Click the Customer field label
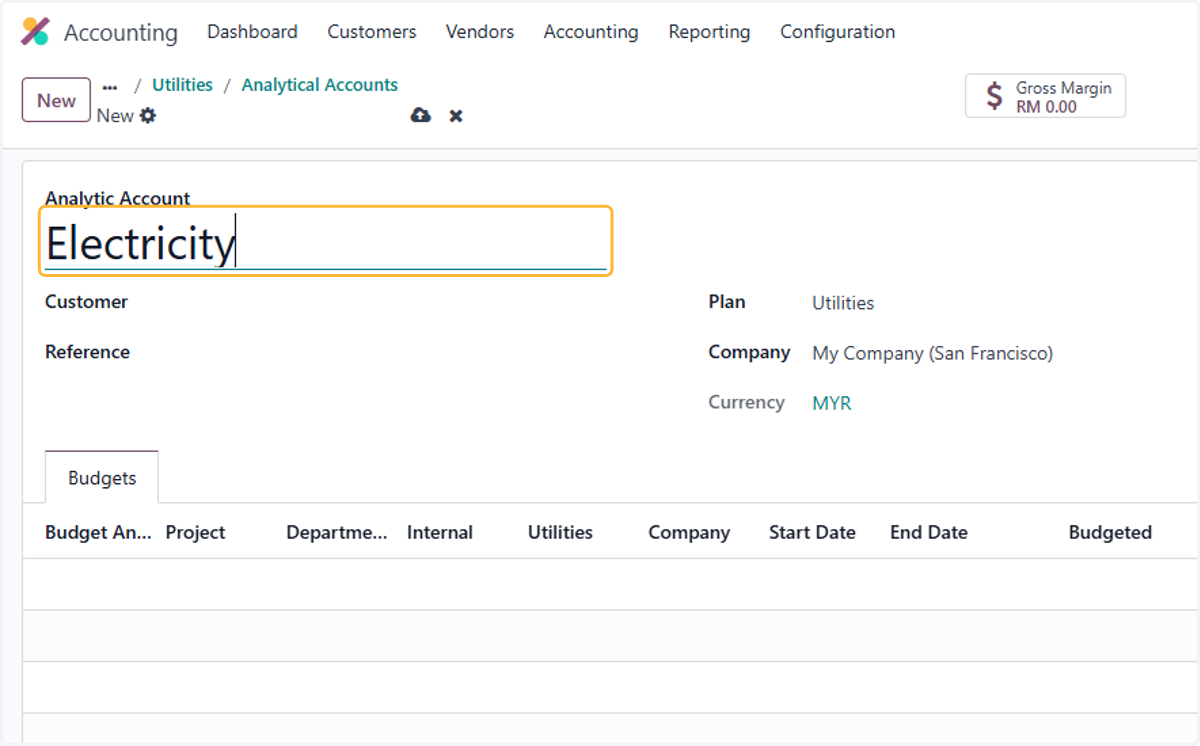Image resolution: width=1200 pixels, height=746 pixels. tap(86, 302)
